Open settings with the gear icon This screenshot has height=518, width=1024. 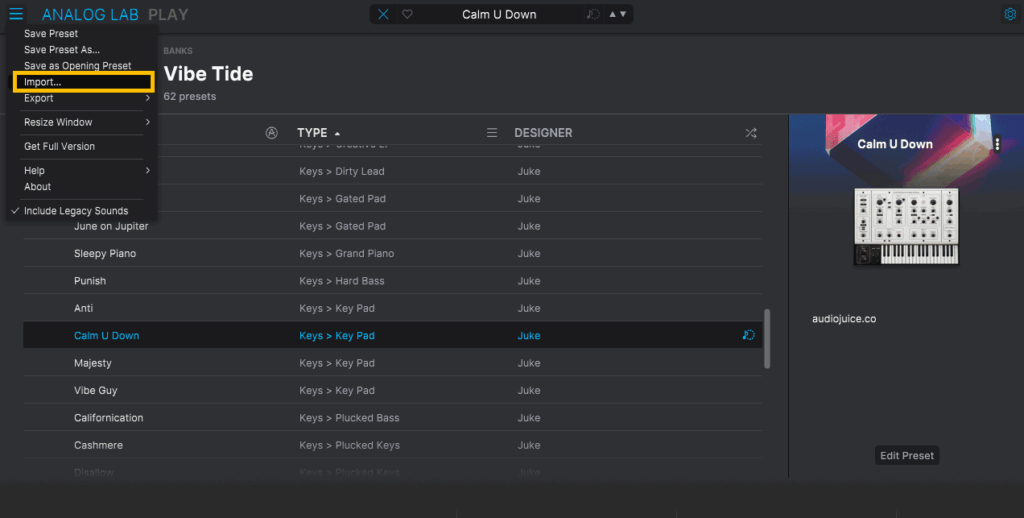tap(1010, 14)
